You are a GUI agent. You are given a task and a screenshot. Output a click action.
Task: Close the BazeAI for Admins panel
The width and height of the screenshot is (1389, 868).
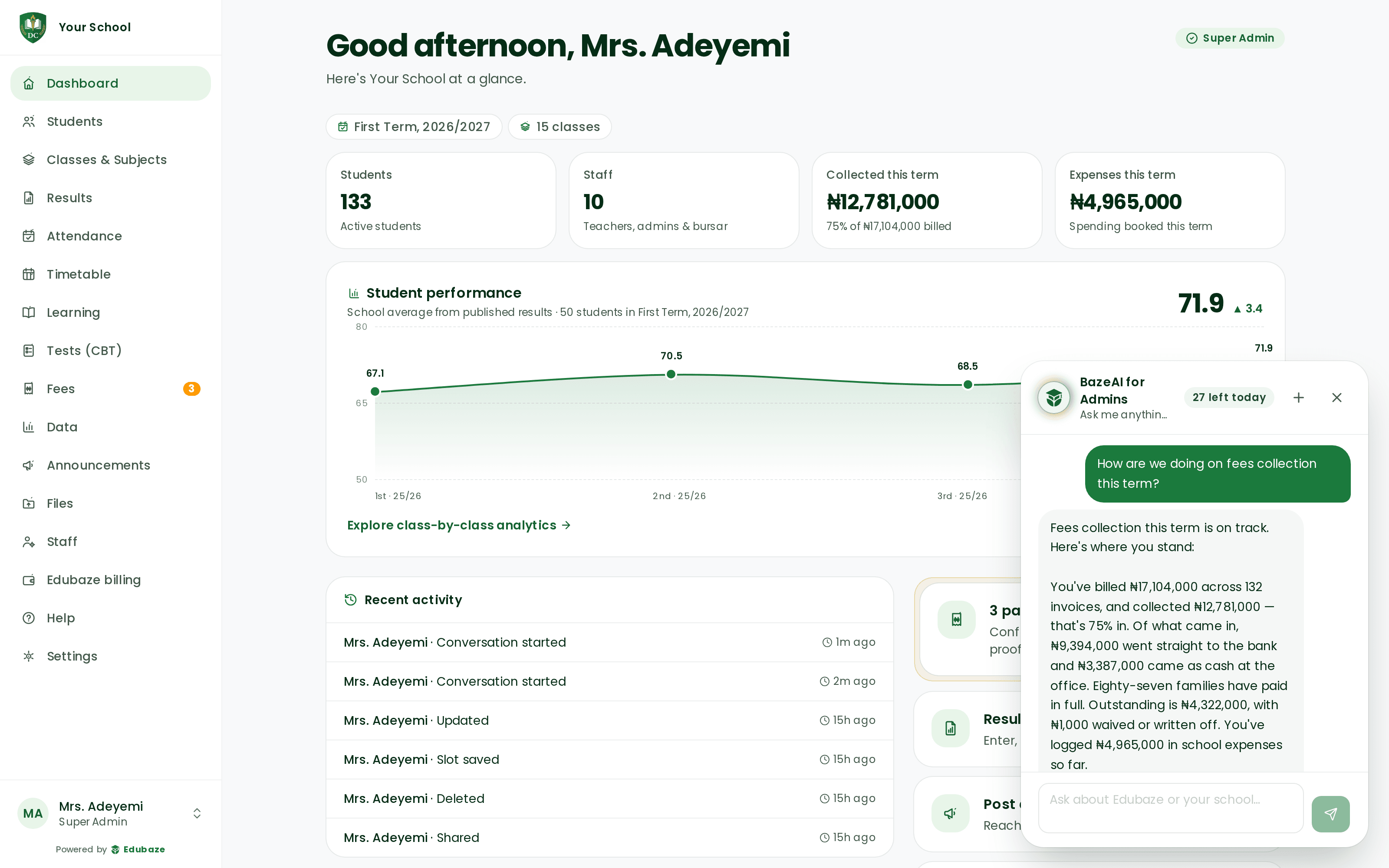(1337, 397)
